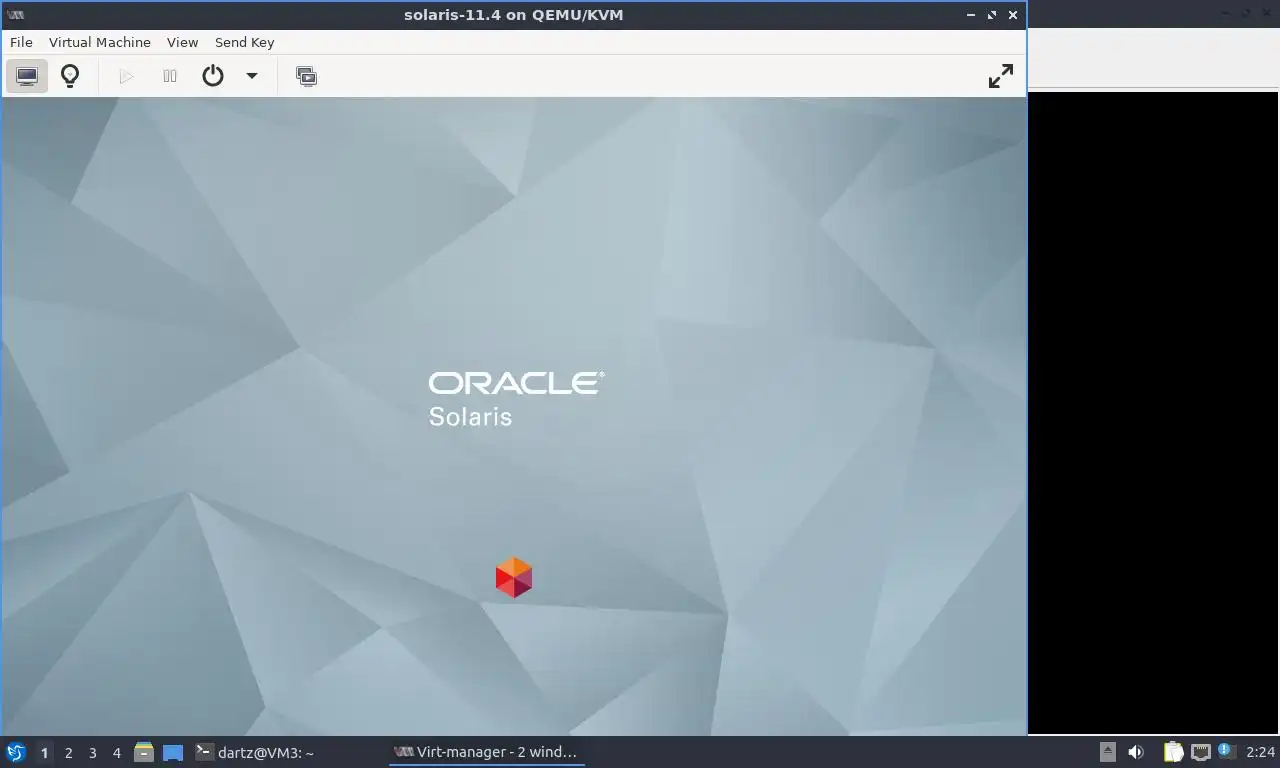Screen dimensions: 1280x768
Task: Open the manage VM snapshots icon
Action: (x=306, y=76)
